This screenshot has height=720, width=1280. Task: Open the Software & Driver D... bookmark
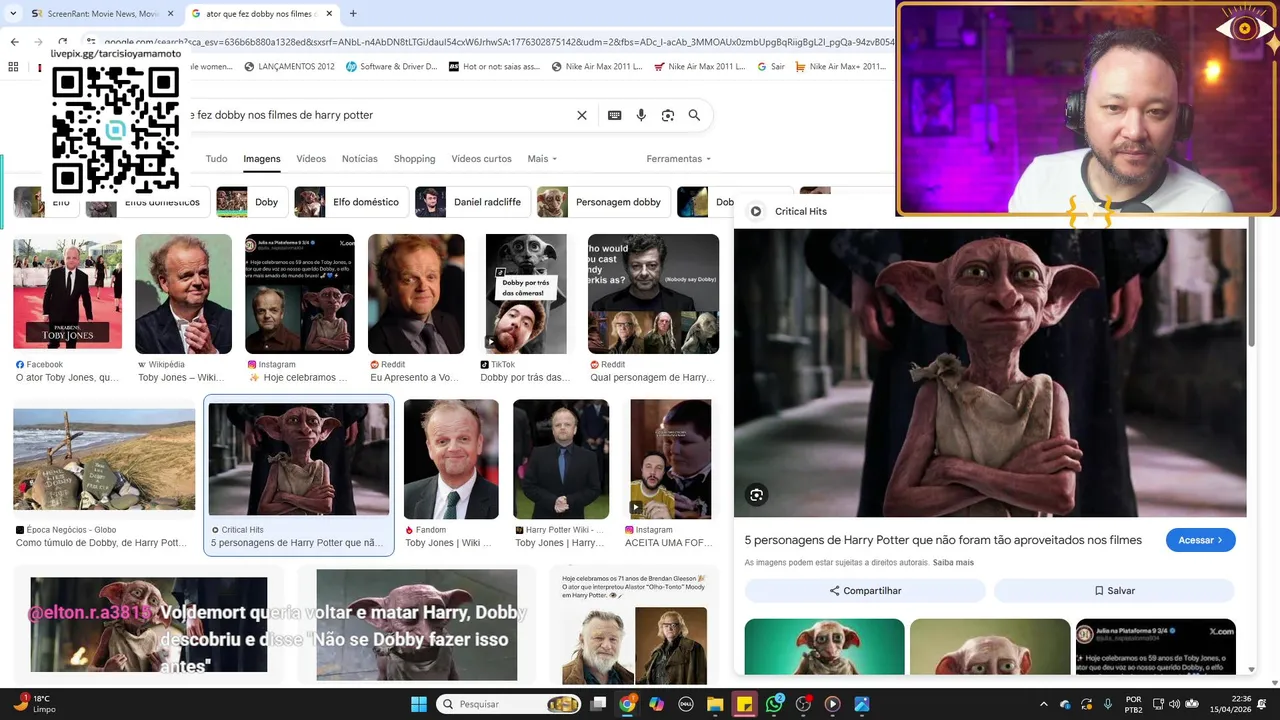pyautogui.click(x=391, y=67)
